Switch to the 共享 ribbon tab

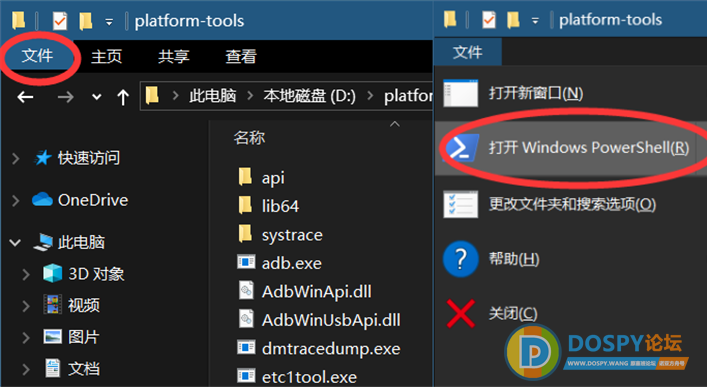[174, 56]
